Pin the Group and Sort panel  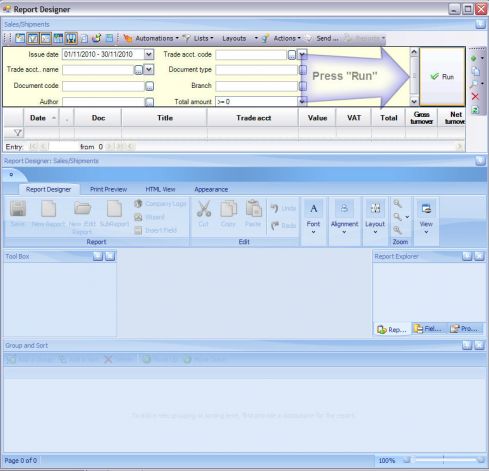467,345
